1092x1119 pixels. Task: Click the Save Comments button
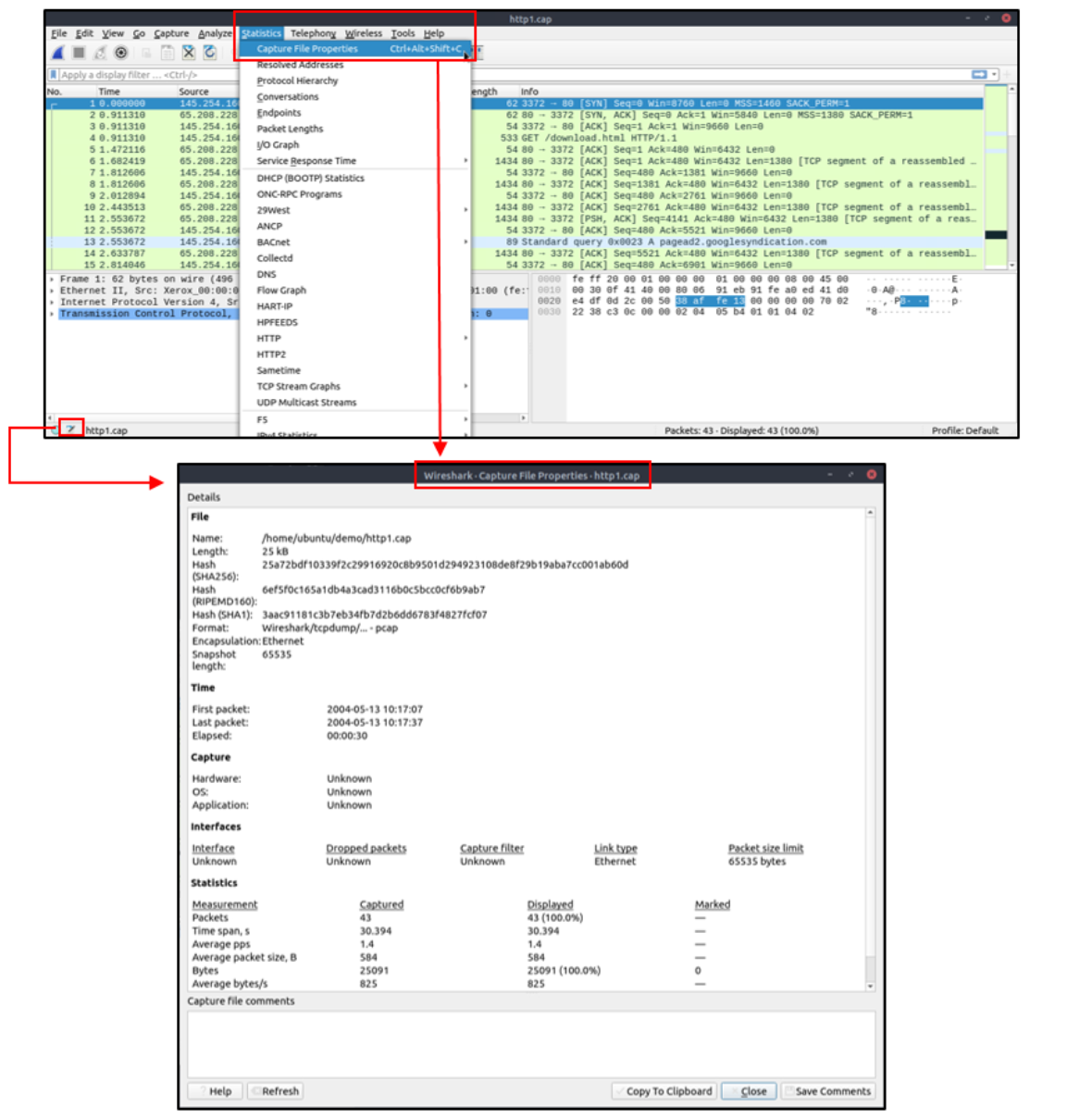[x=827, y=1091]
